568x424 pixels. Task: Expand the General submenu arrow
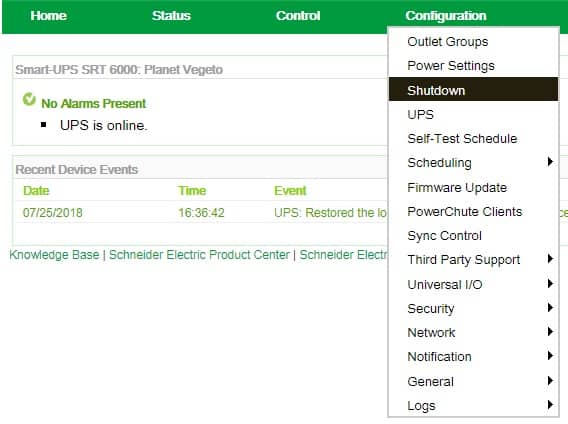[x=550, y=381]
